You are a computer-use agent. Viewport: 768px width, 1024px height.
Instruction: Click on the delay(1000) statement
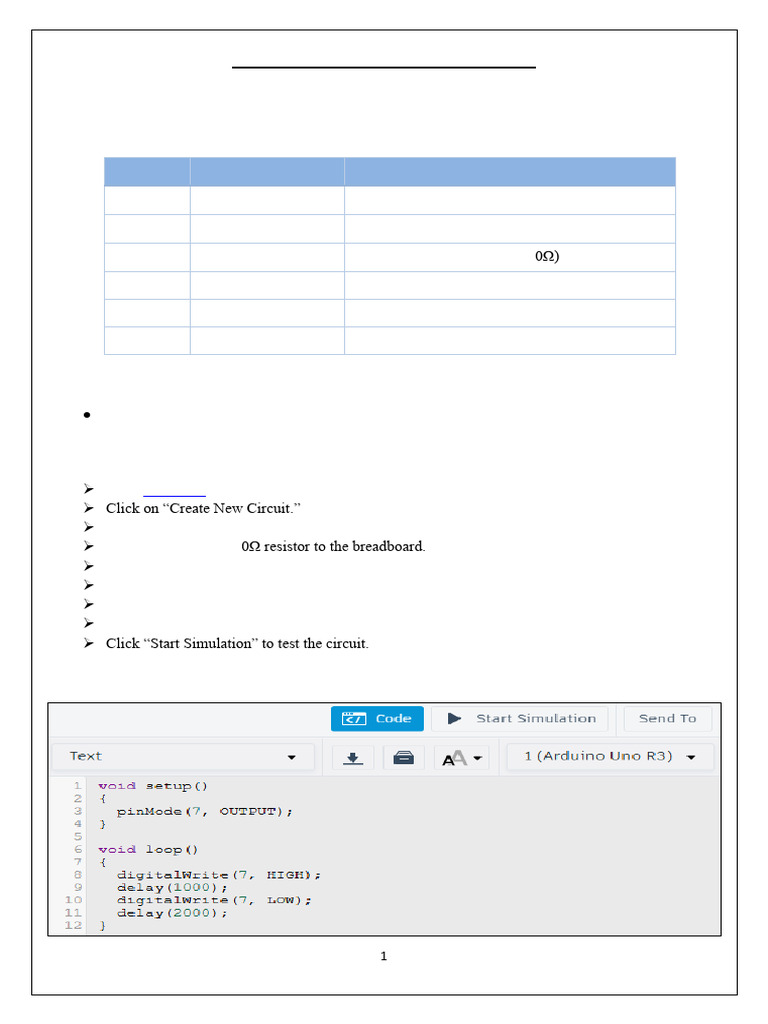click(x=172, y=887)
